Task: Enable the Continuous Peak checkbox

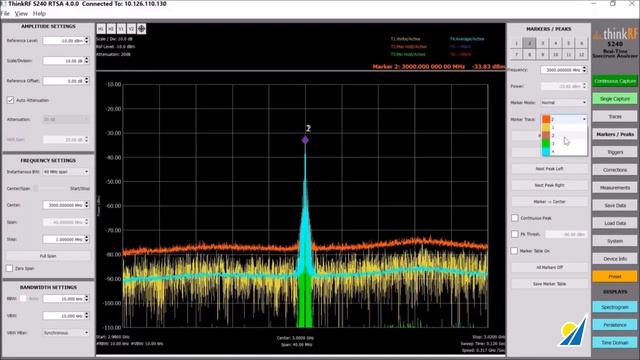Action: coord(515,218)
